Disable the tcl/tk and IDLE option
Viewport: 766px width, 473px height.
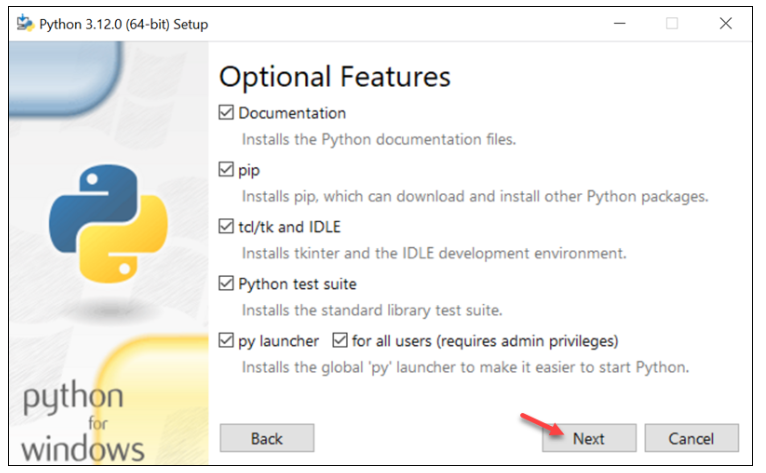[226, 226]
